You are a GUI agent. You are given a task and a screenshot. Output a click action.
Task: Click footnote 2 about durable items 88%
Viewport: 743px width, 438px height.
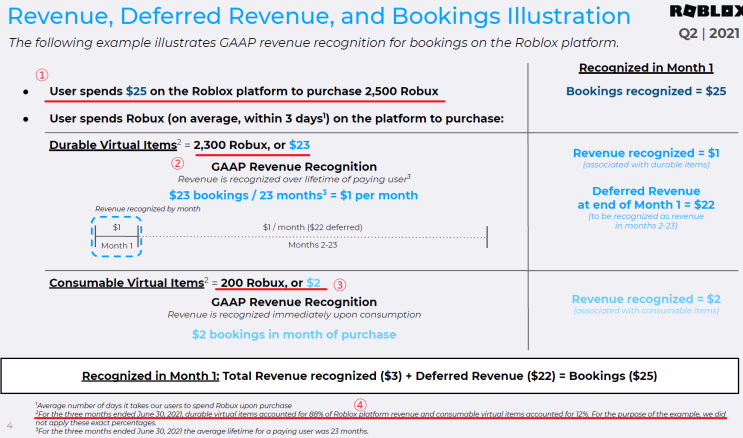point(381,418)
